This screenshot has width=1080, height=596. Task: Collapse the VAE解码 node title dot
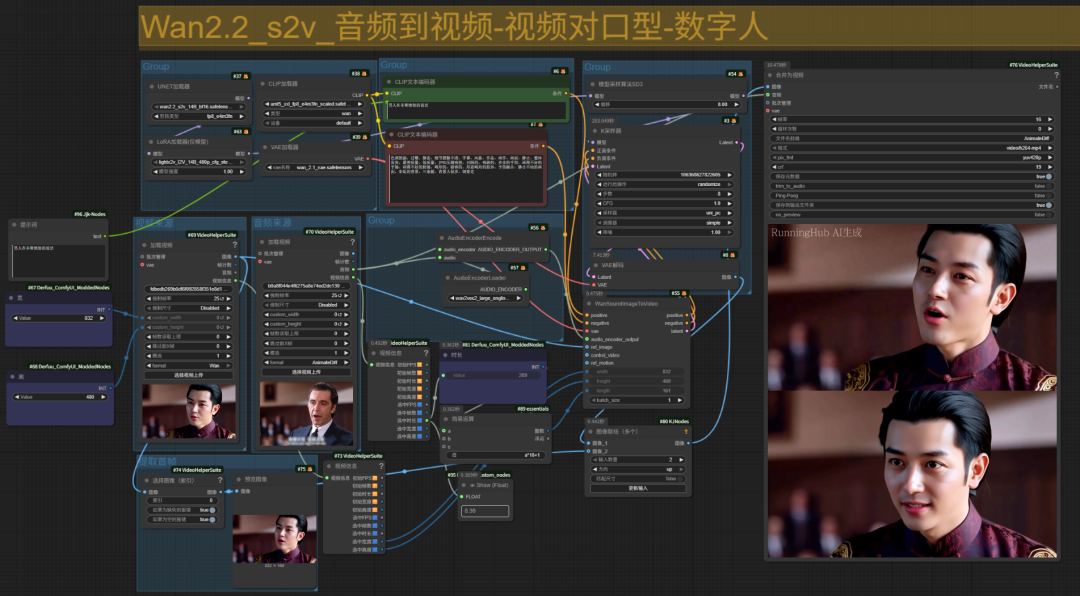[x=596, y=265]
